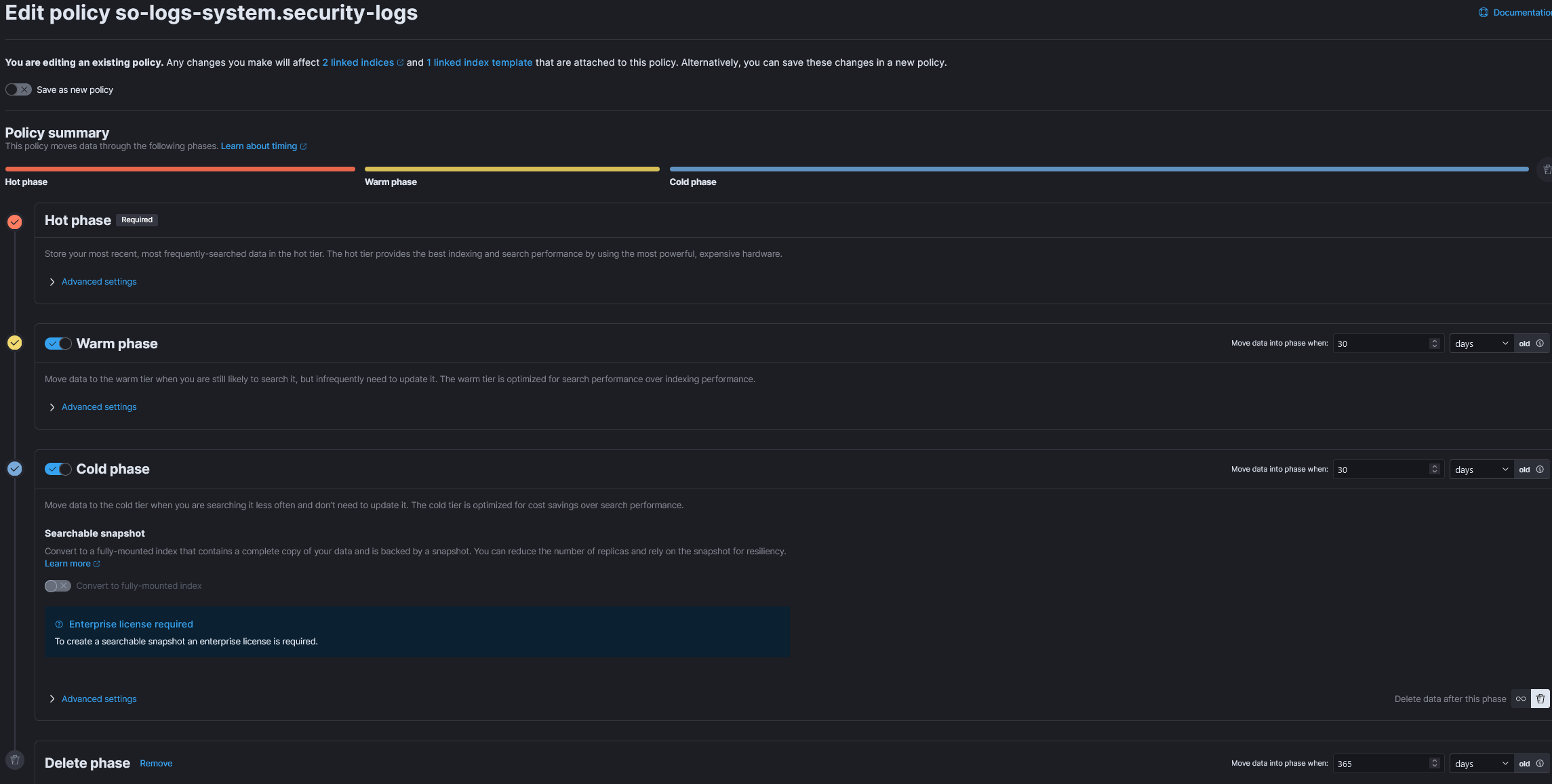This screenshot has height=784, width=1552.
Task: Open the 2 linked indices link
Action: 358,62
